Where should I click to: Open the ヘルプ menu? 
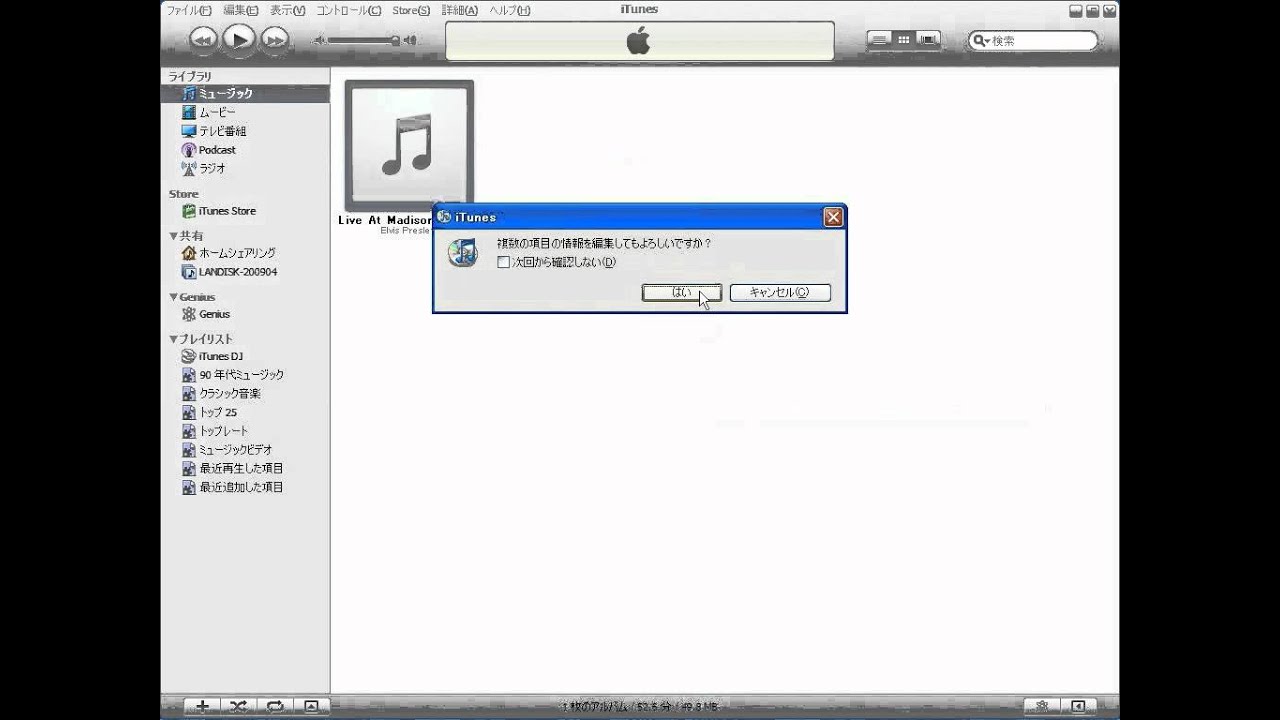(509, 10)
